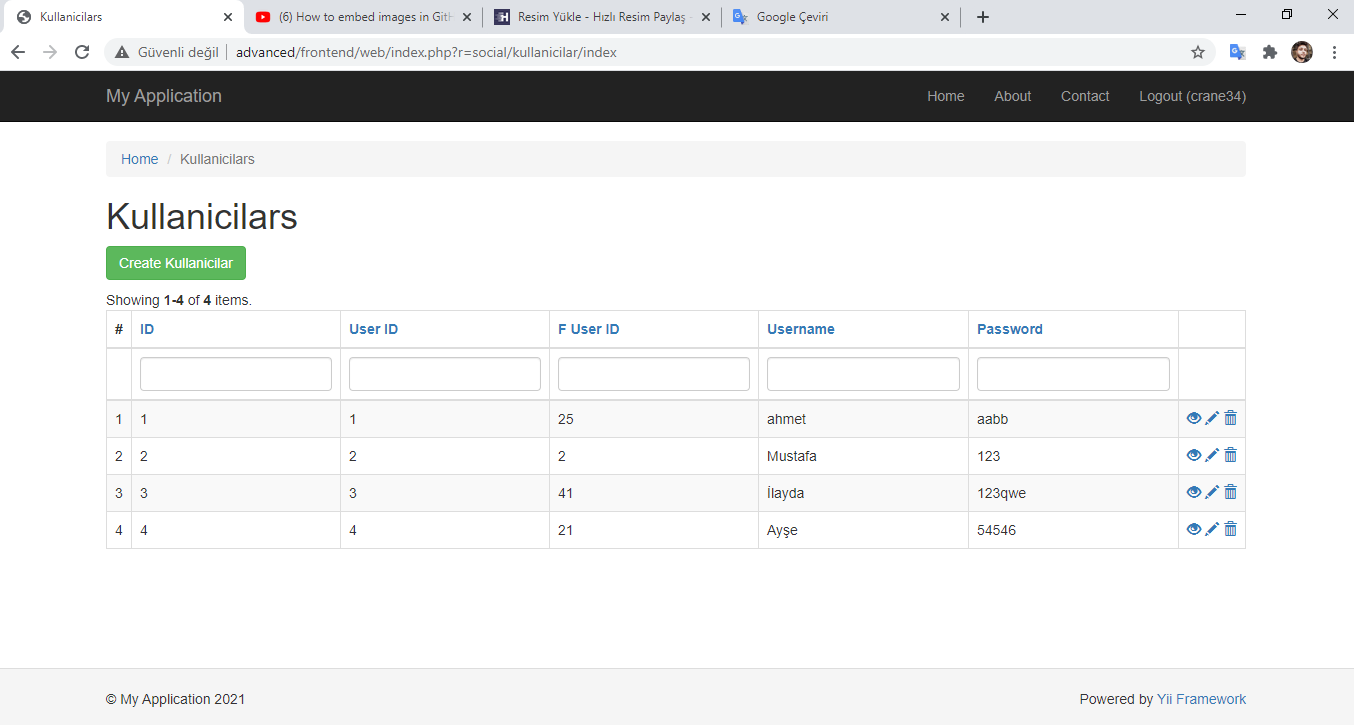This screenshot has height=728, width=1360.
Task: Sort the table by F User ID
Action: coord(589,329)
